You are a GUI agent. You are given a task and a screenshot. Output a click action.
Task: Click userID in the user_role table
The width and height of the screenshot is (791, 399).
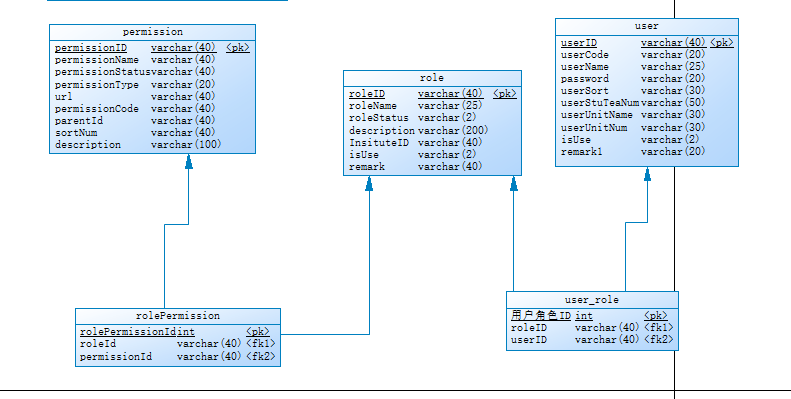click(x=529, y=340)
